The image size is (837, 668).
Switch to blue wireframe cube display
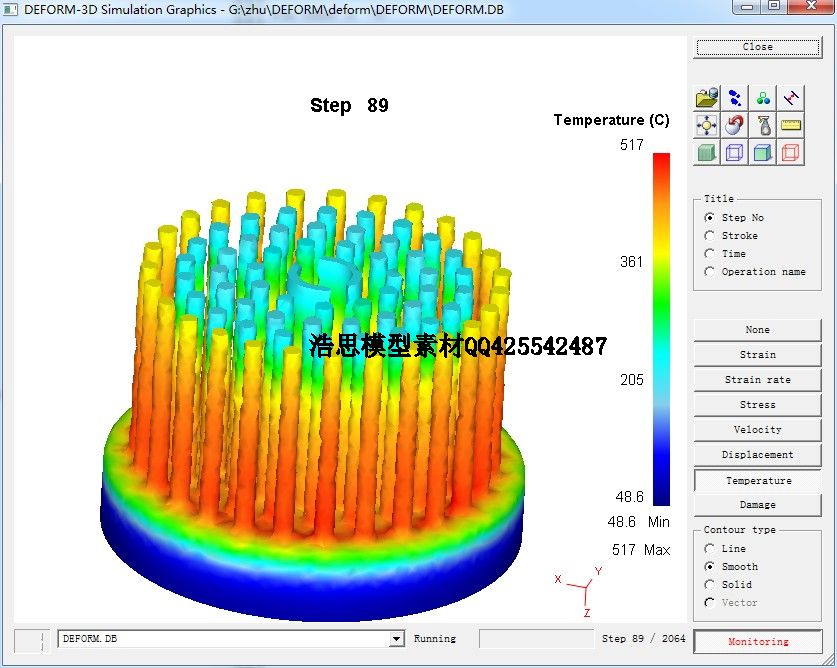[735, 153]
